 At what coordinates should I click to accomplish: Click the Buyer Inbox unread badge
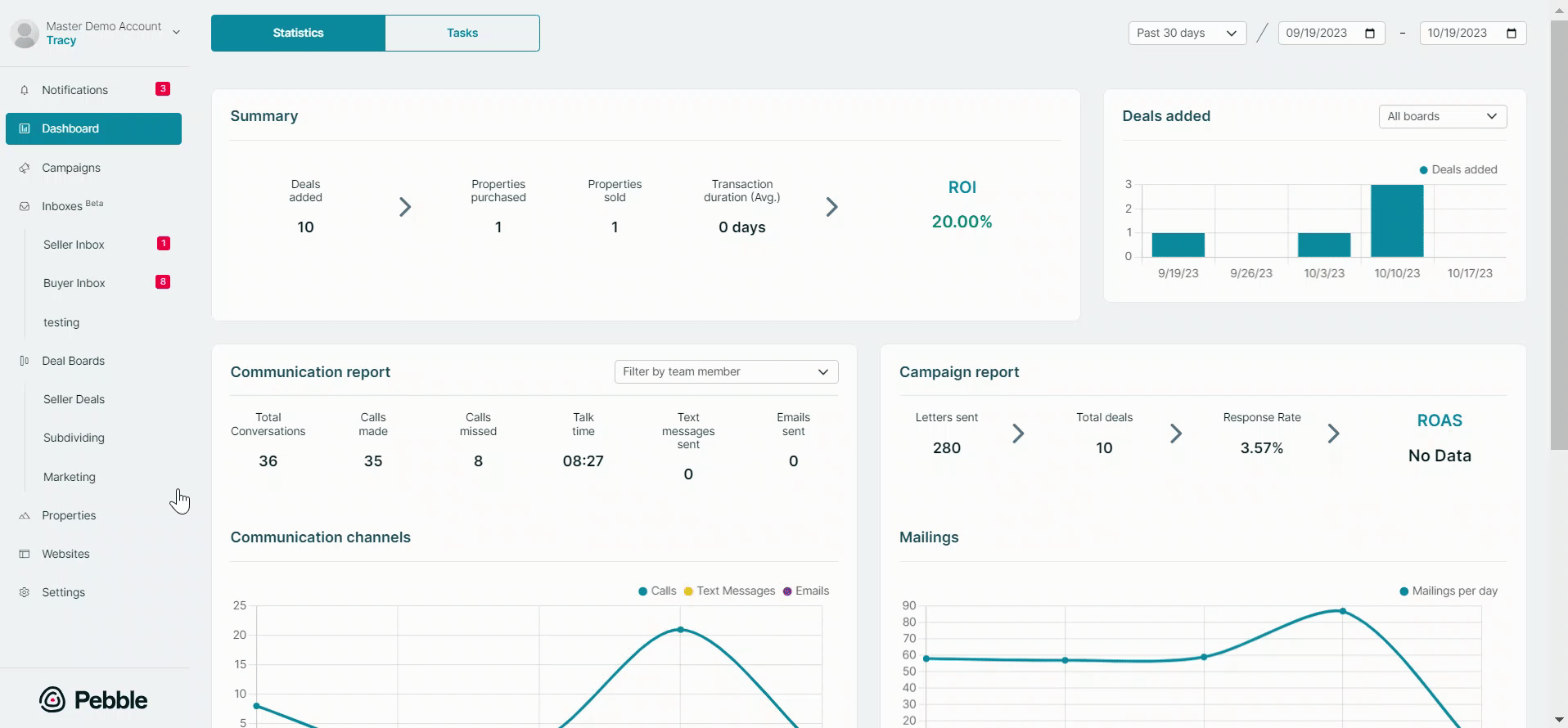[x=163, y=281]
